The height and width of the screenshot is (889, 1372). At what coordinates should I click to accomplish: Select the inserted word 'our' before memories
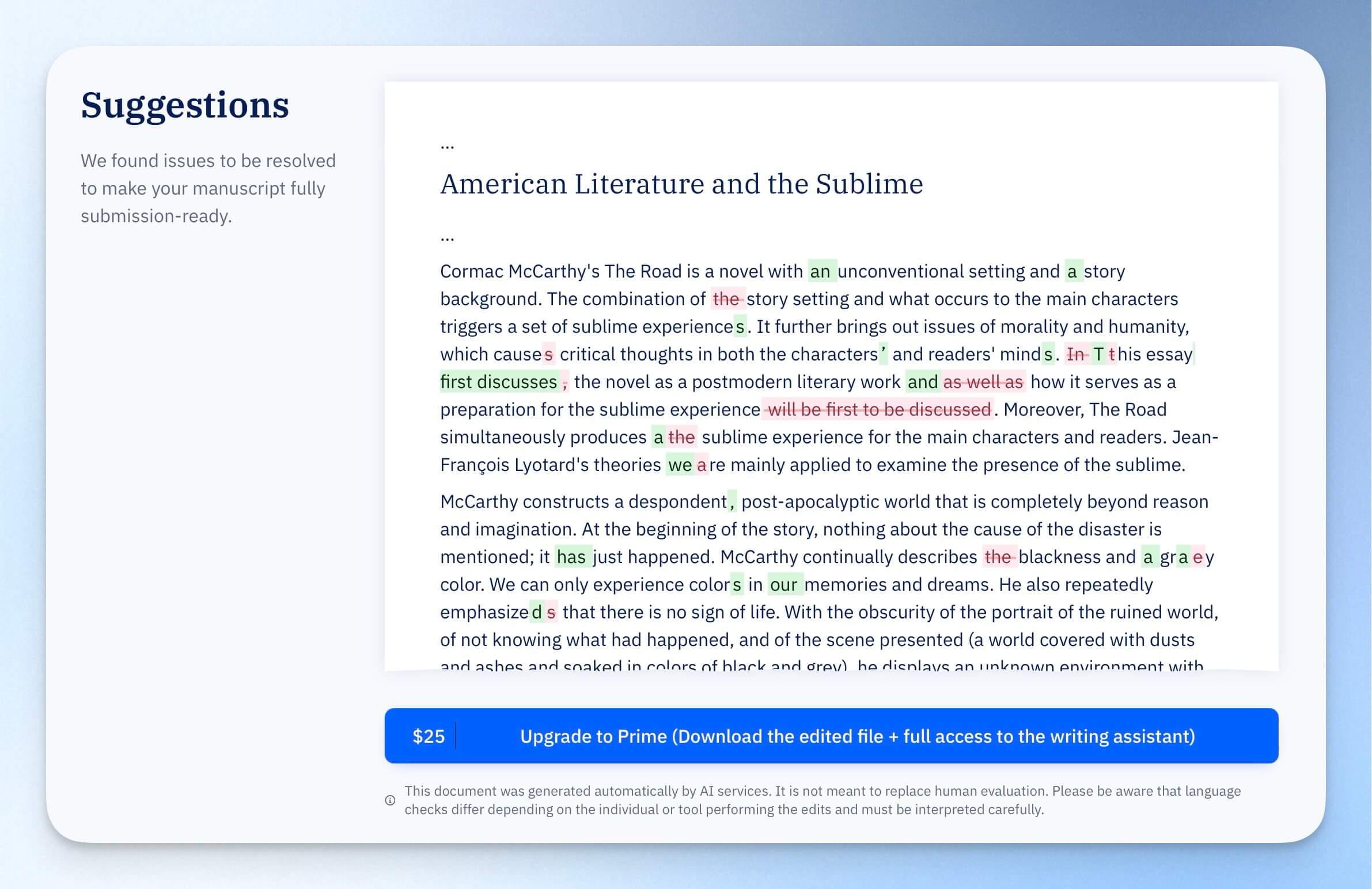pos(784,584)
